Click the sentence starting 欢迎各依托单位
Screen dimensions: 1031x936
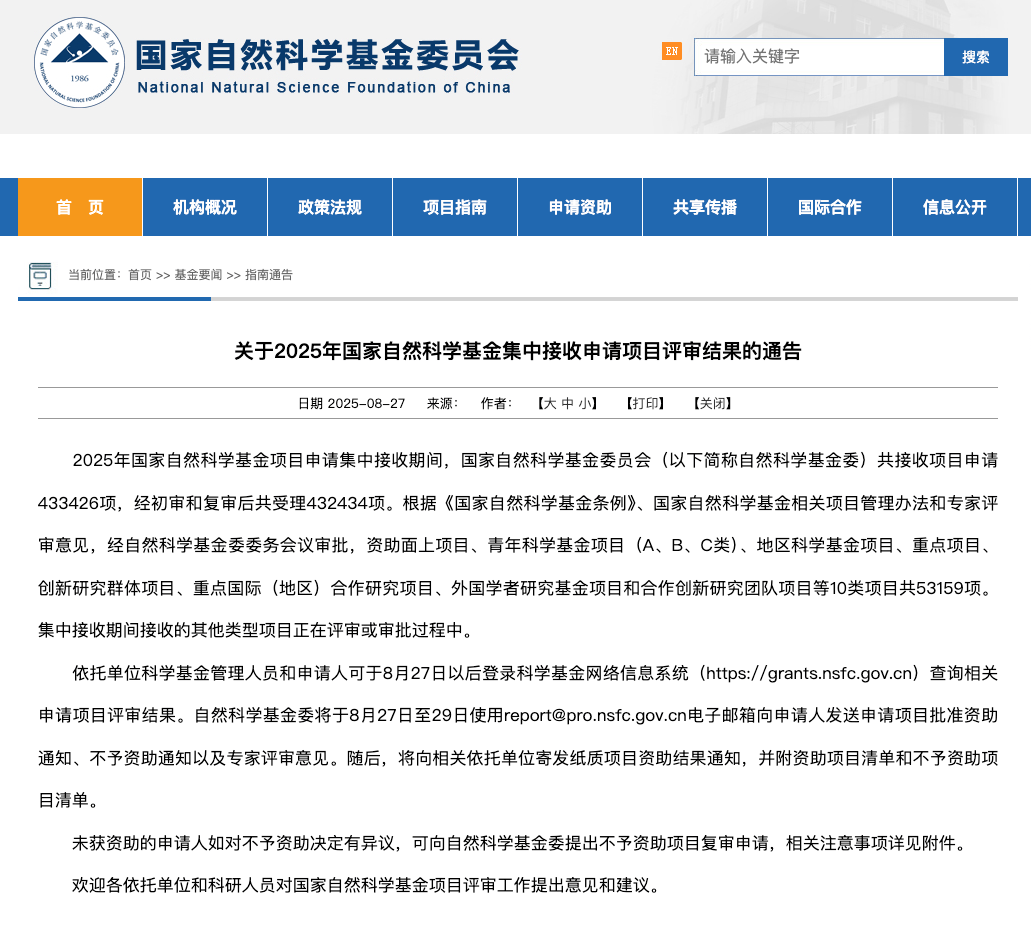(x=366, y=885)
